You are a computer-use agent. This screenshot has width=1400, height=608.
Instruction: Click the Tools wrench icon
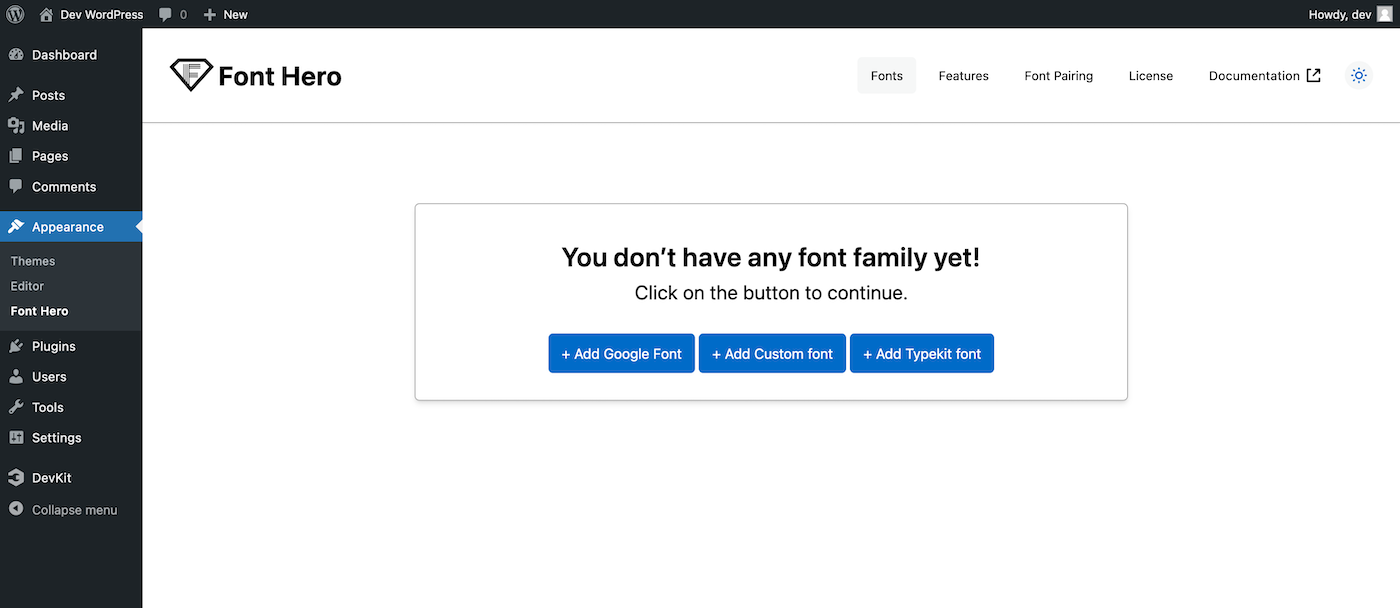click(x=16, y=407)
